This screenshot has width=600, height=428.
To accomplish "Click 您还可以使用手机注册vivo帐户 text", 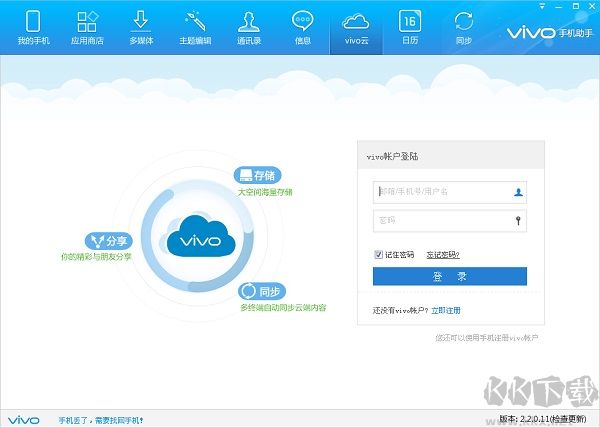I will [487, 338].
